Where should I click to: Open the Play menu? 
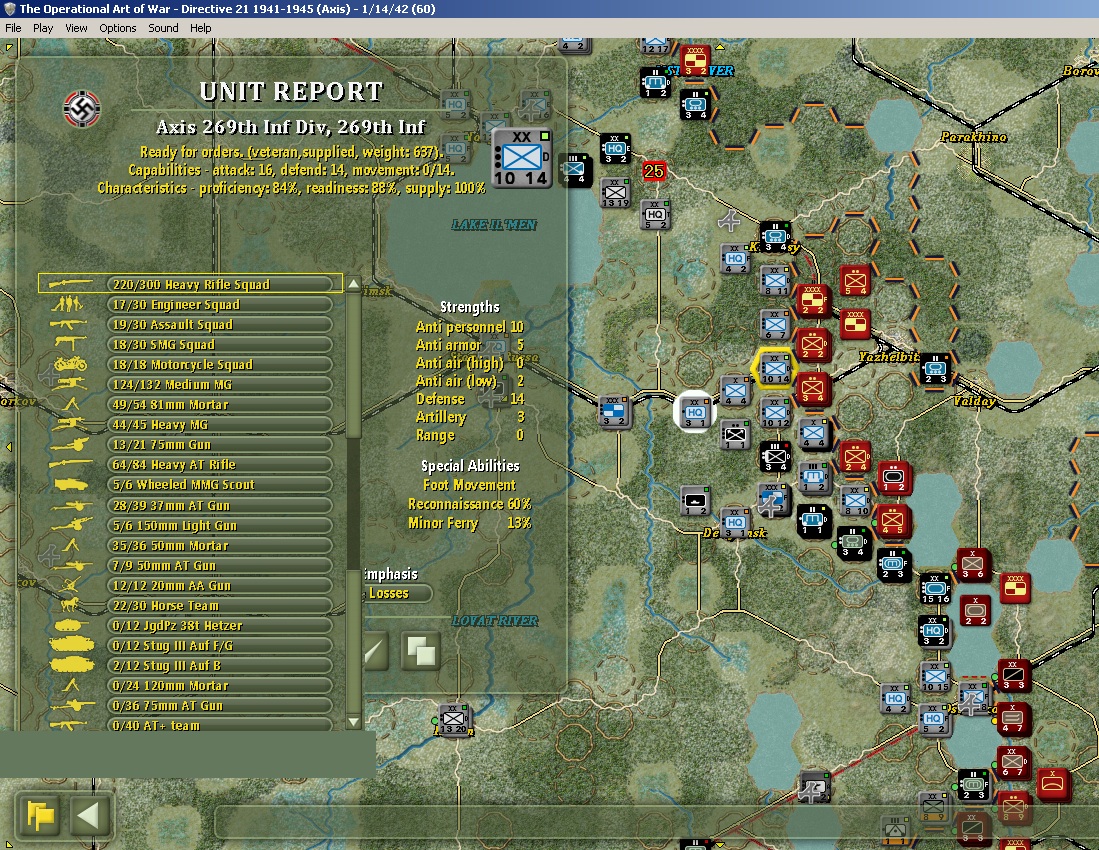pyautogui.click(x=43, y=28)
